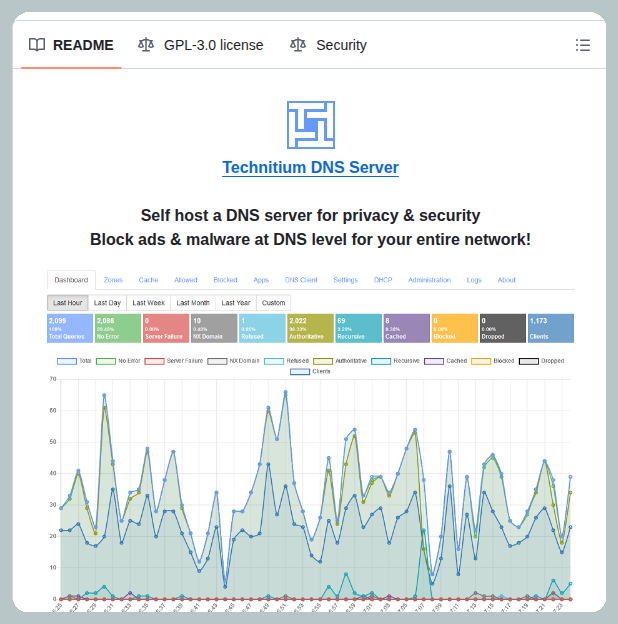Open the Security tab
Screen dimensions: 618x624
328,45
